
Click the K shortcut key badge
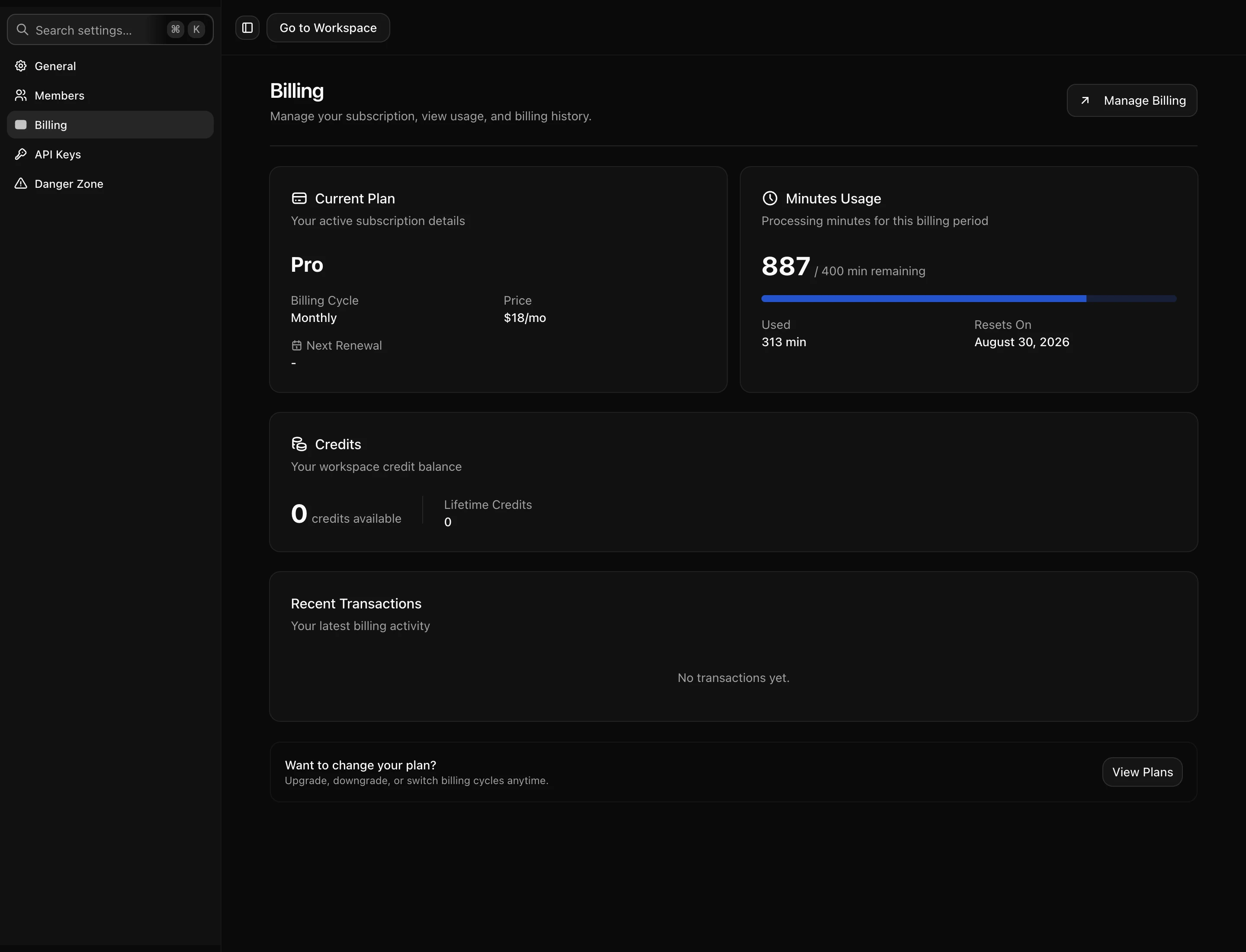196,29
